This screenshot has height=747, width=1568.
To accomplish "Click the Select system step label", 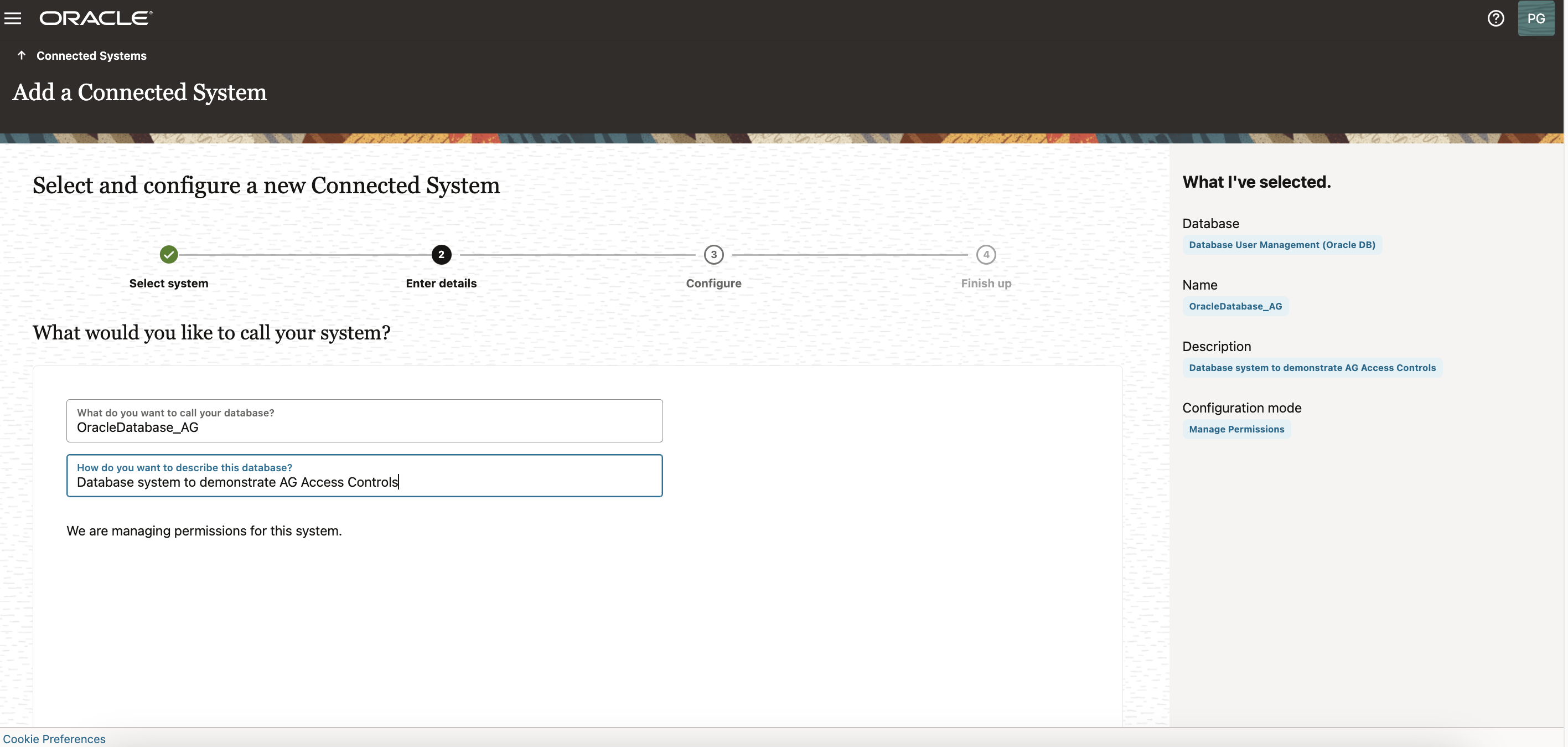I will click(x=169, y=283).
